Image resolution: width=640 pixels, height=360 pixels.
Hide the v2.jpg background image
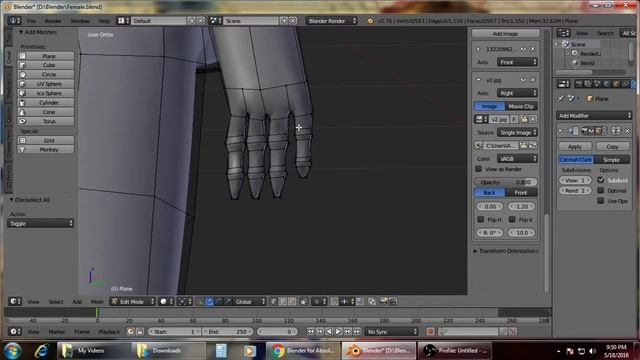523,80
